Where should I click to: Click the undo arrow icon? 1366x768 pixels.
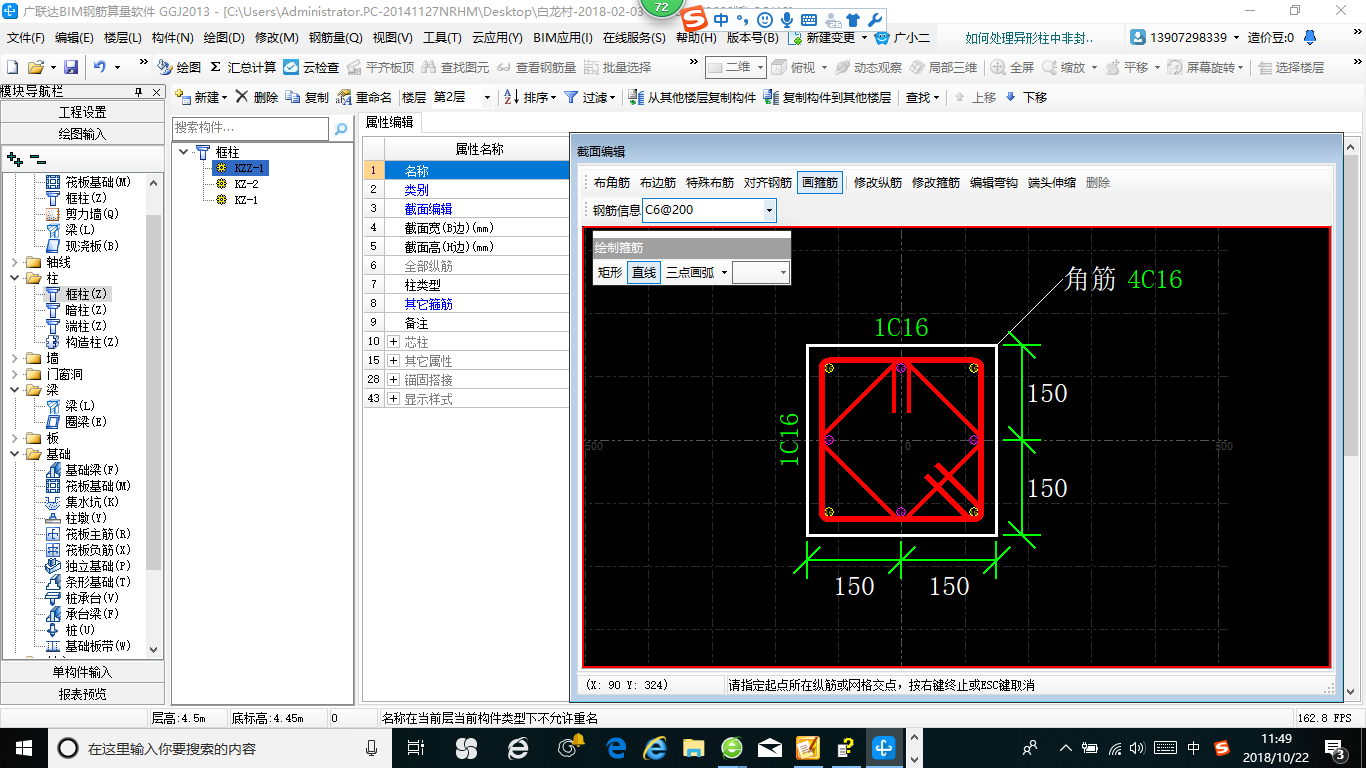[x=100, y=67]
